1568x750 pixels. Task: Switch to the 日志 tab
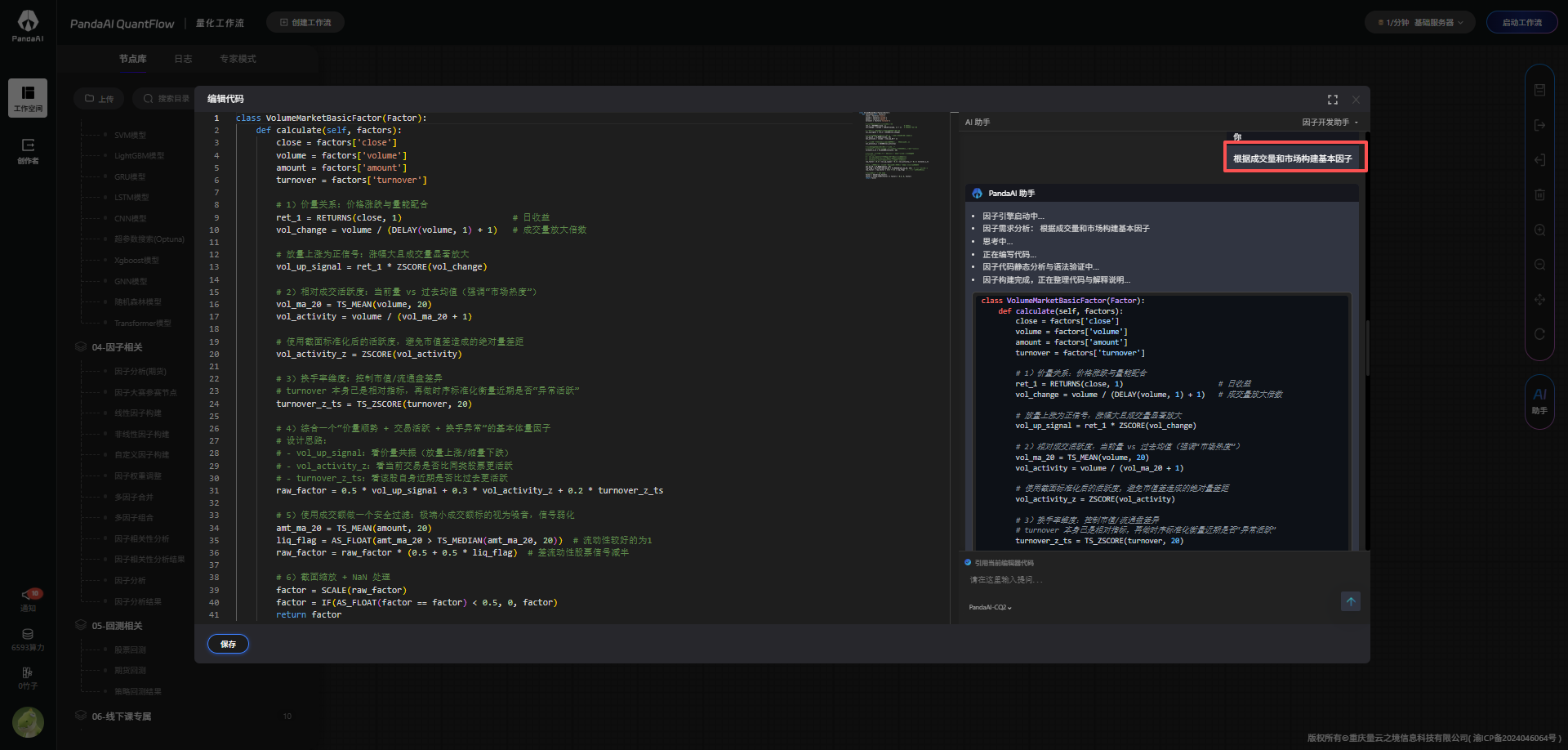tap(183, 59)
